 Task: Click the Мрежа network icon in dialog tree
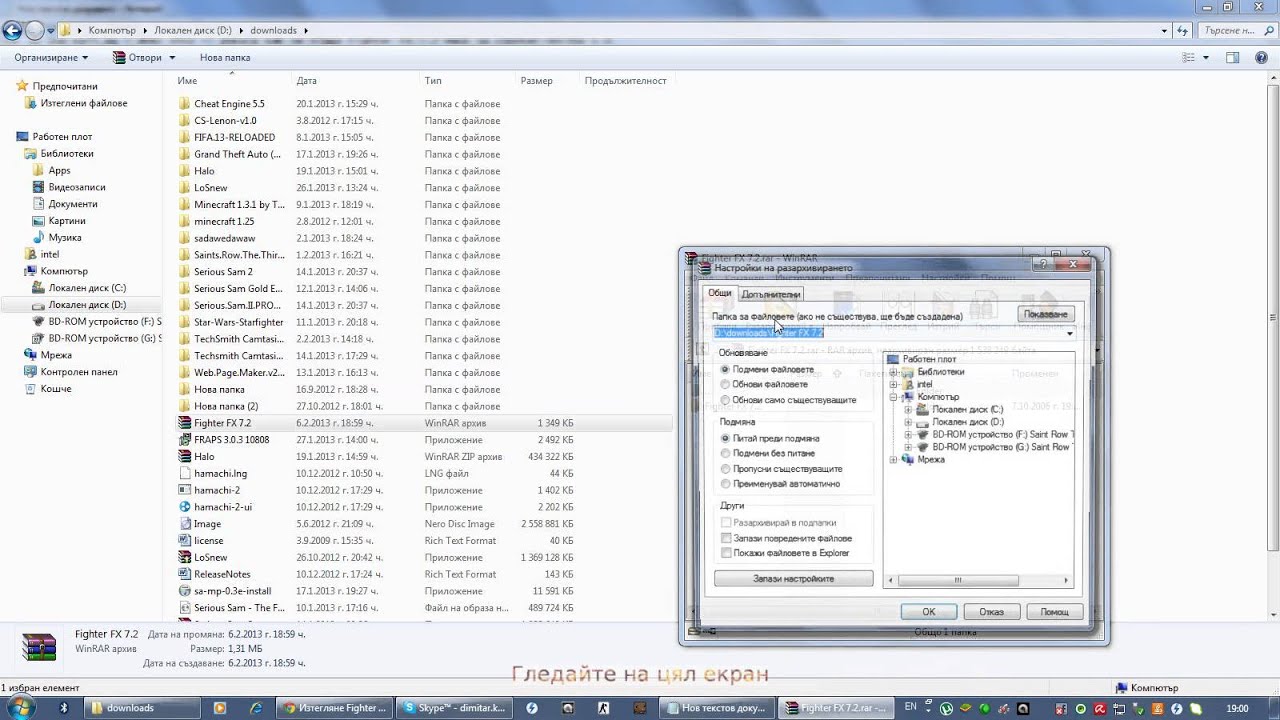(908, 460)
